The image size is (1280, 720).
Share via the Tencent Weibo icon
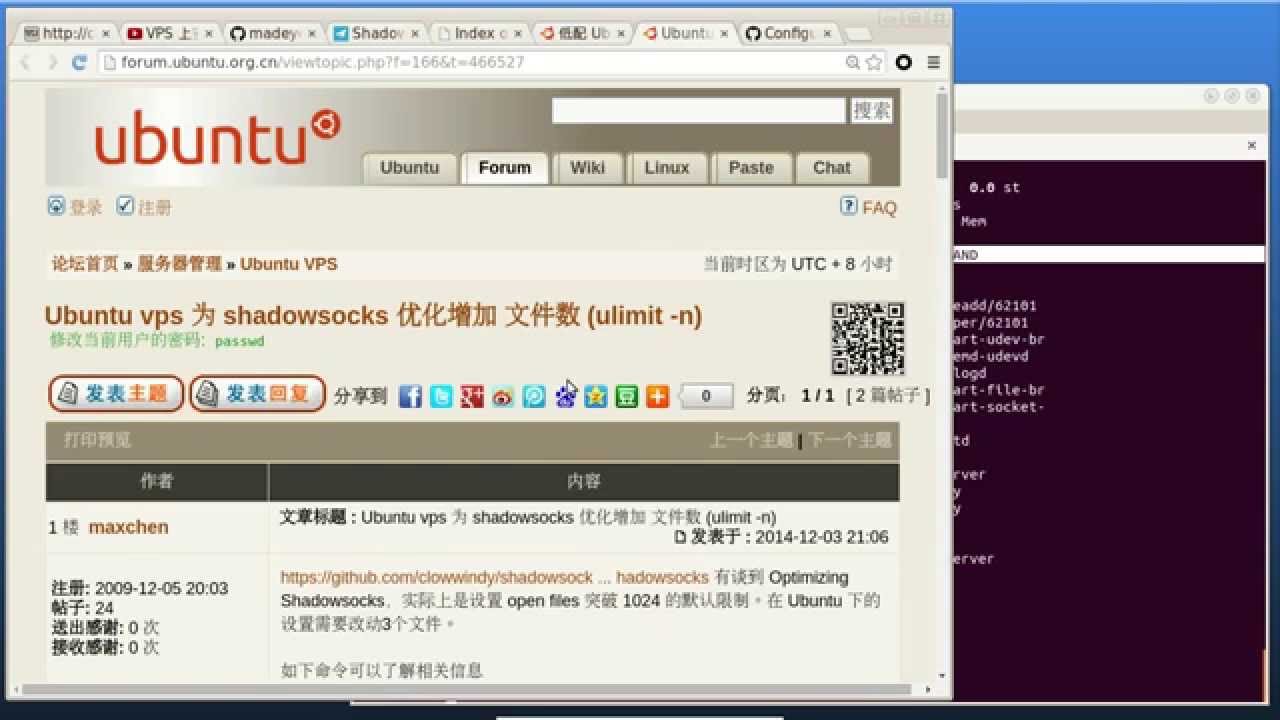(534, 396)
